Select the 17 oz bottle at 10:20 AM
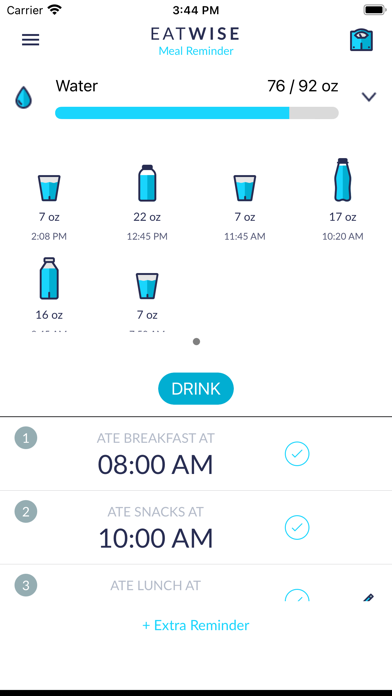Image resolution: width=392 pixels, height=696 pixels. point(342,200)
